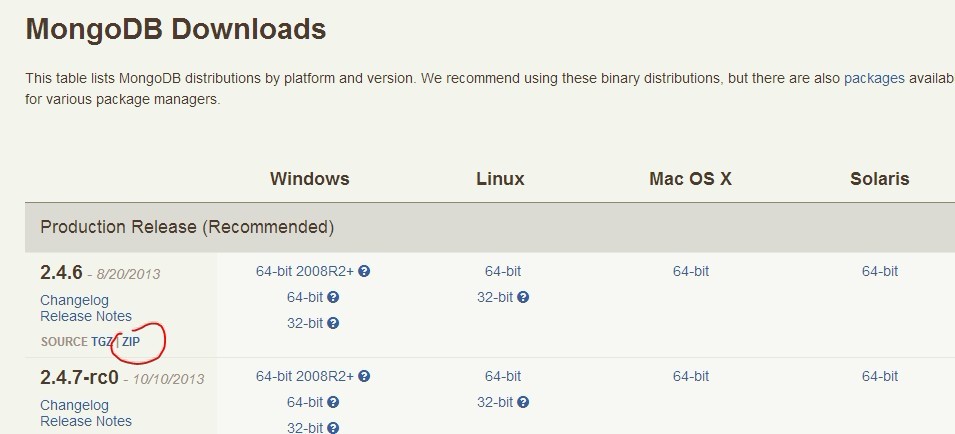The image size is (955, 434).
Task: Open the 2.4.7-rc0 Changelog
Action: coord(74,405)
